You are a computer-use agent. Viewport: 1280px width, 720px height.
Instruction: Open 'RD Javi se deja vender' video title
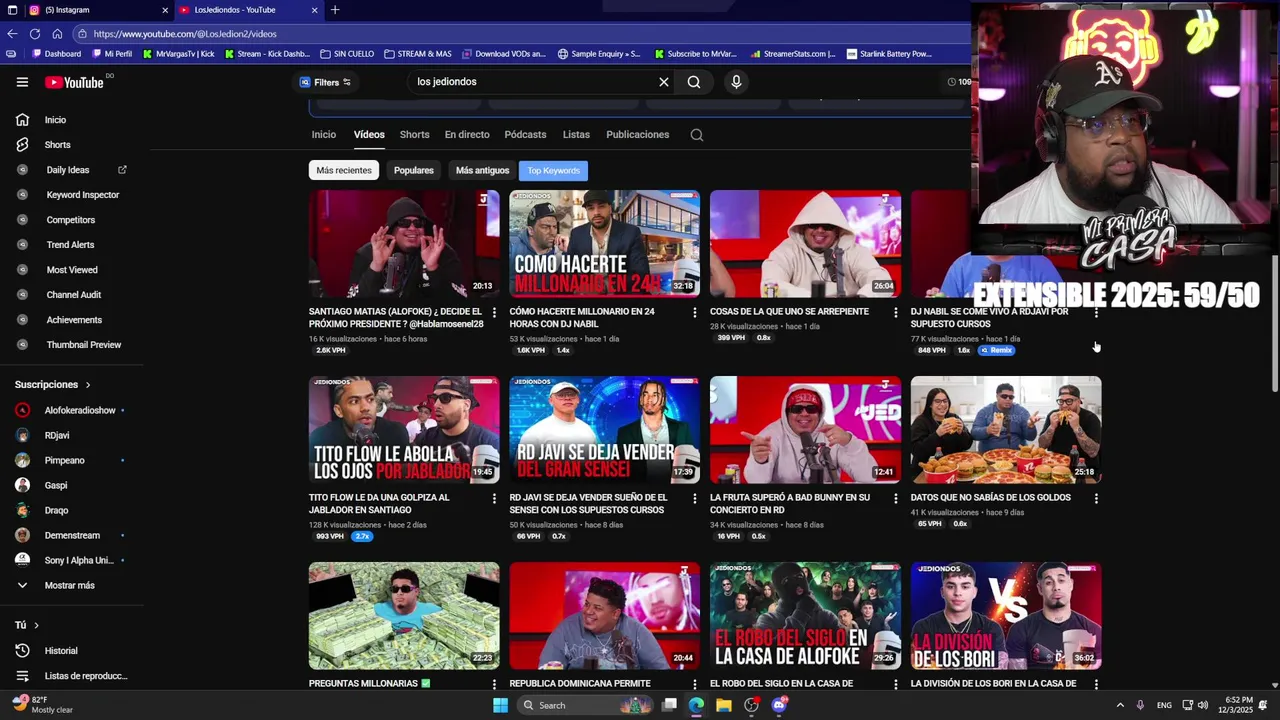click(588, 504)
